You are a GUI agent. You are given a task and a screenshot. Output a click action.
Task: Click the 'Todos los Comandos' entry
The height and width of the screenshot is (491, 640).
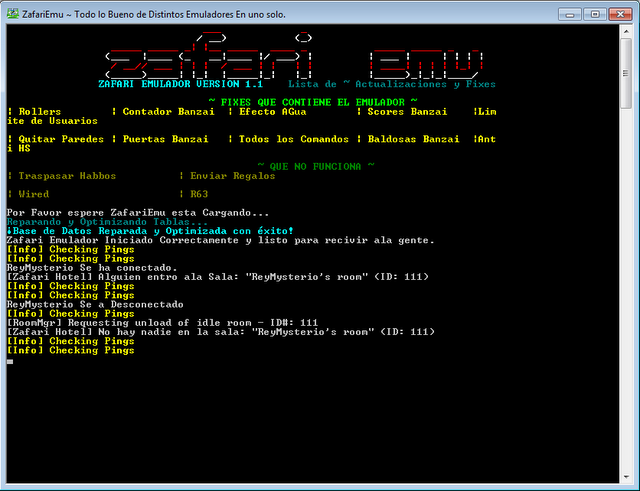(294, 139)
